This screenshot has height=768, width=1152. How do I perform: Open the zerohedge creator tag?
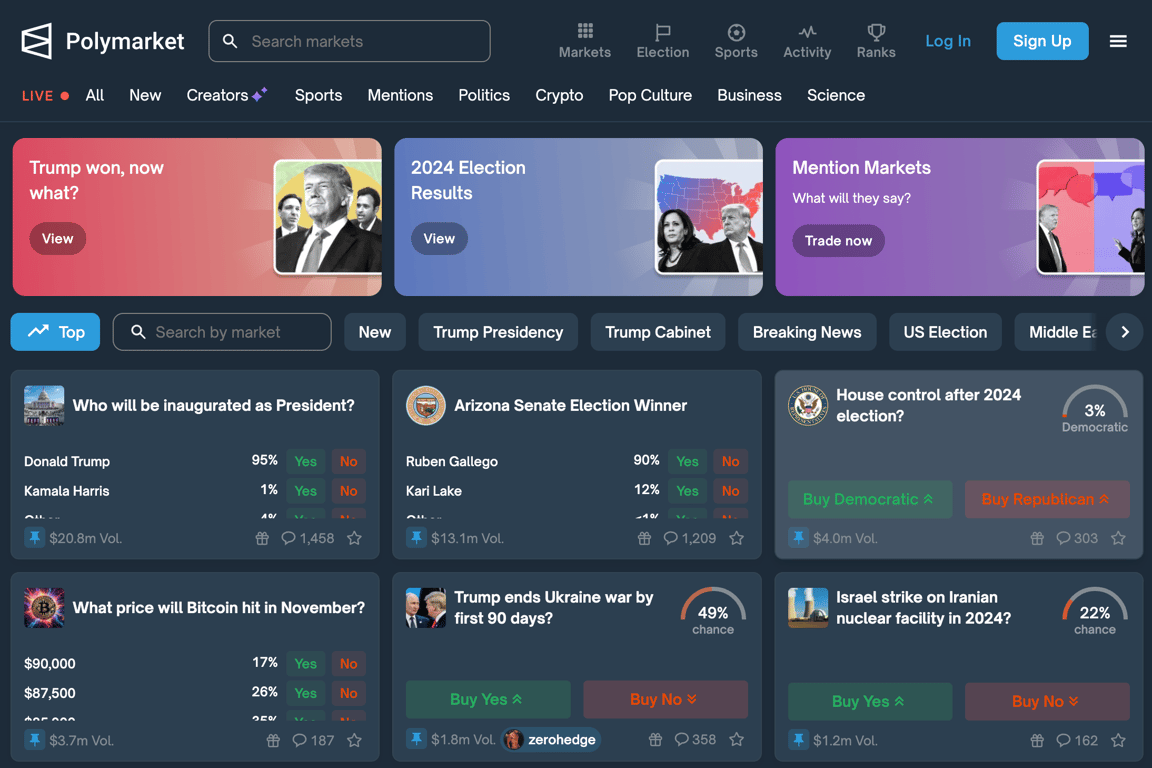pyautogui.click(x=551, y=739)
